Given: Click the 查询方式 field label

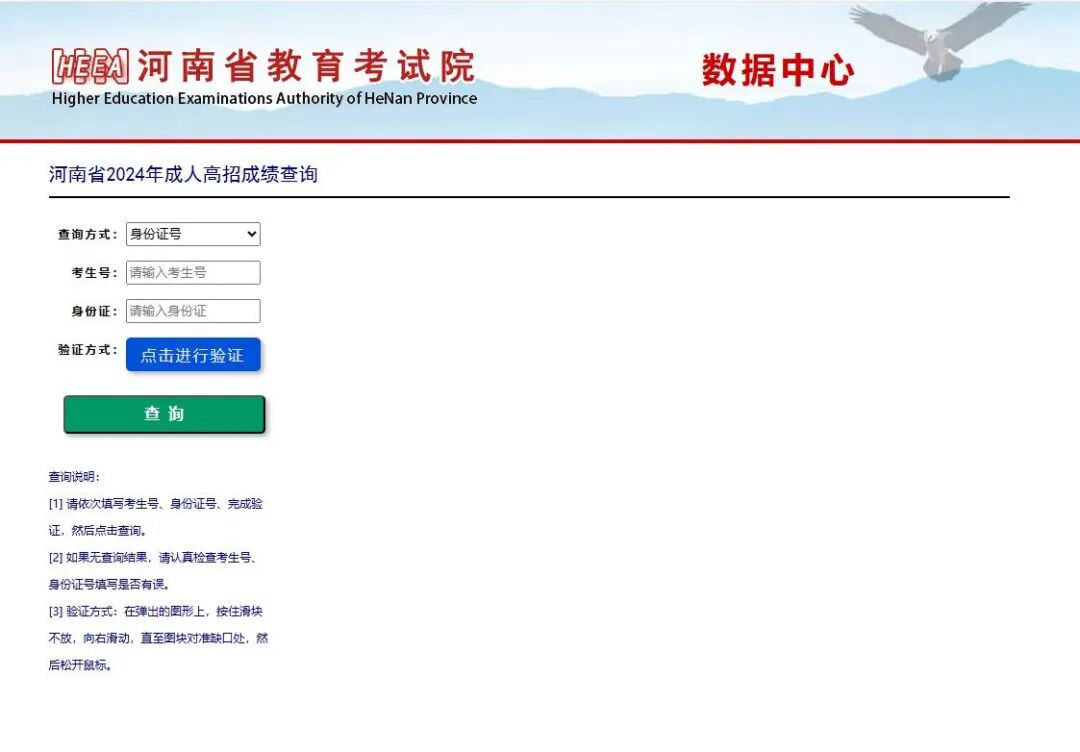Looking at the screenshot, I should [89, 234].
